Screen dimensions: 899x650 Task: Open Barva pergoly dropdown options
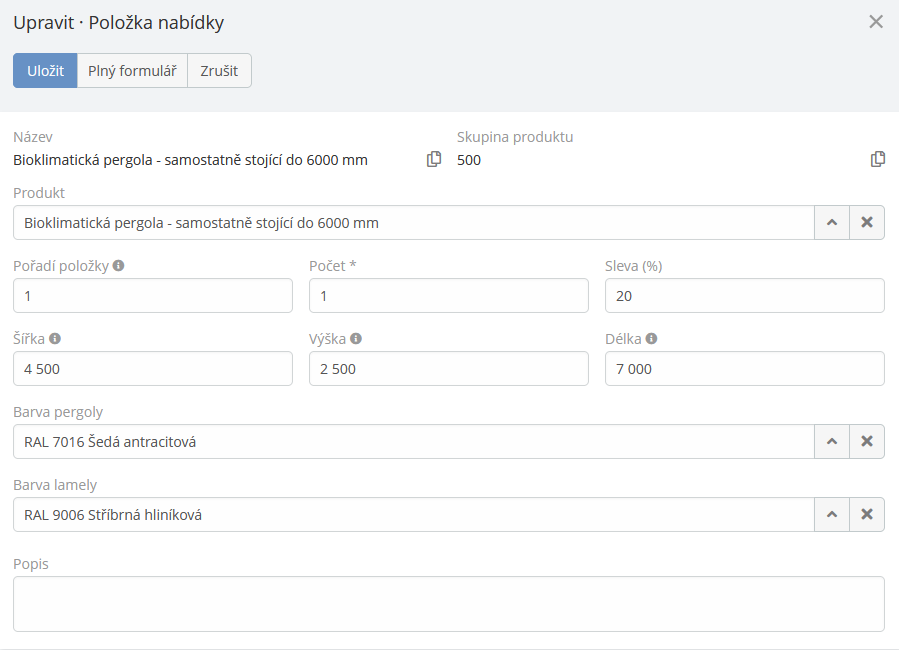pyautogui.click(x=832, y=441)
